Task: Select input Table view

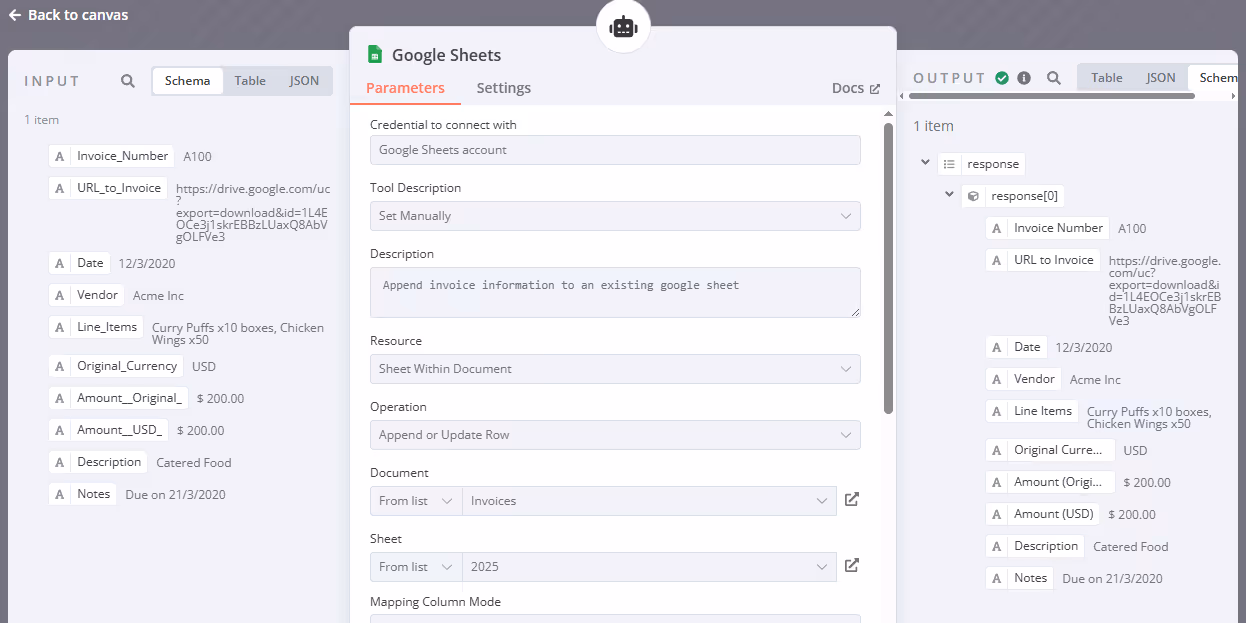Action: point(250,81)
